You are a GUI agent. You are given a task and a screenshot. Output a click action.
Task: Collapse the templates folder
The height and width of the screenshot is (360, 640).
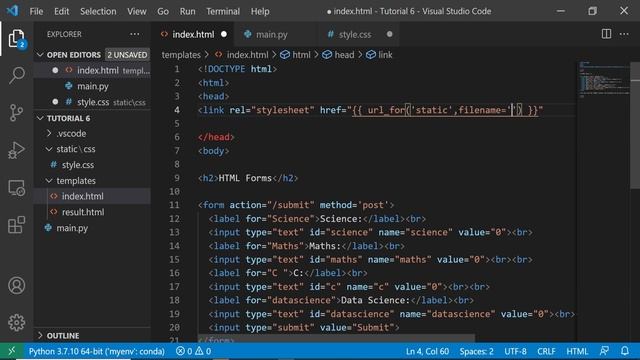tap(76, 181)
